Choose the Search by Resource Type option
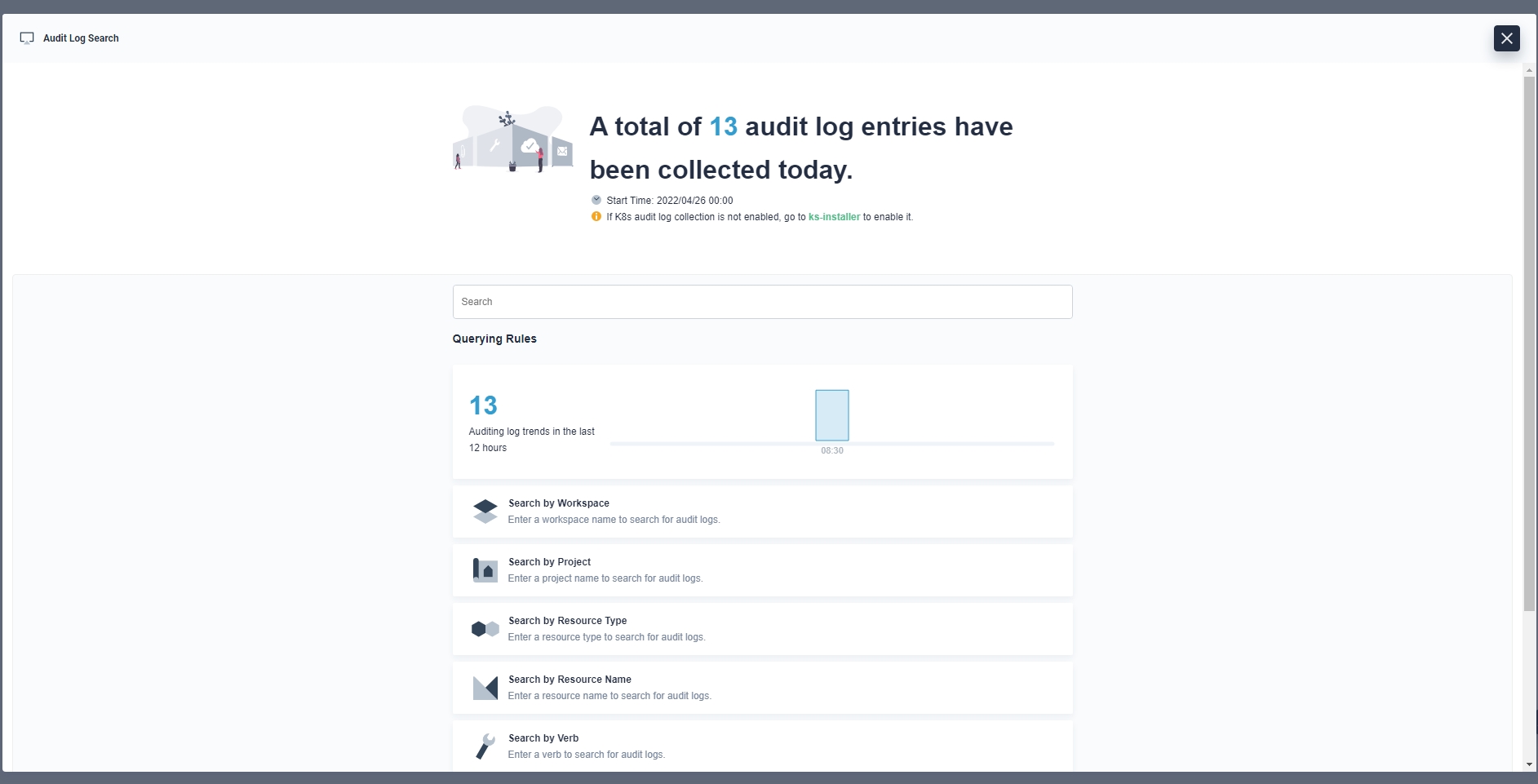Screen dimensions: 1538x784 [762, 629]
